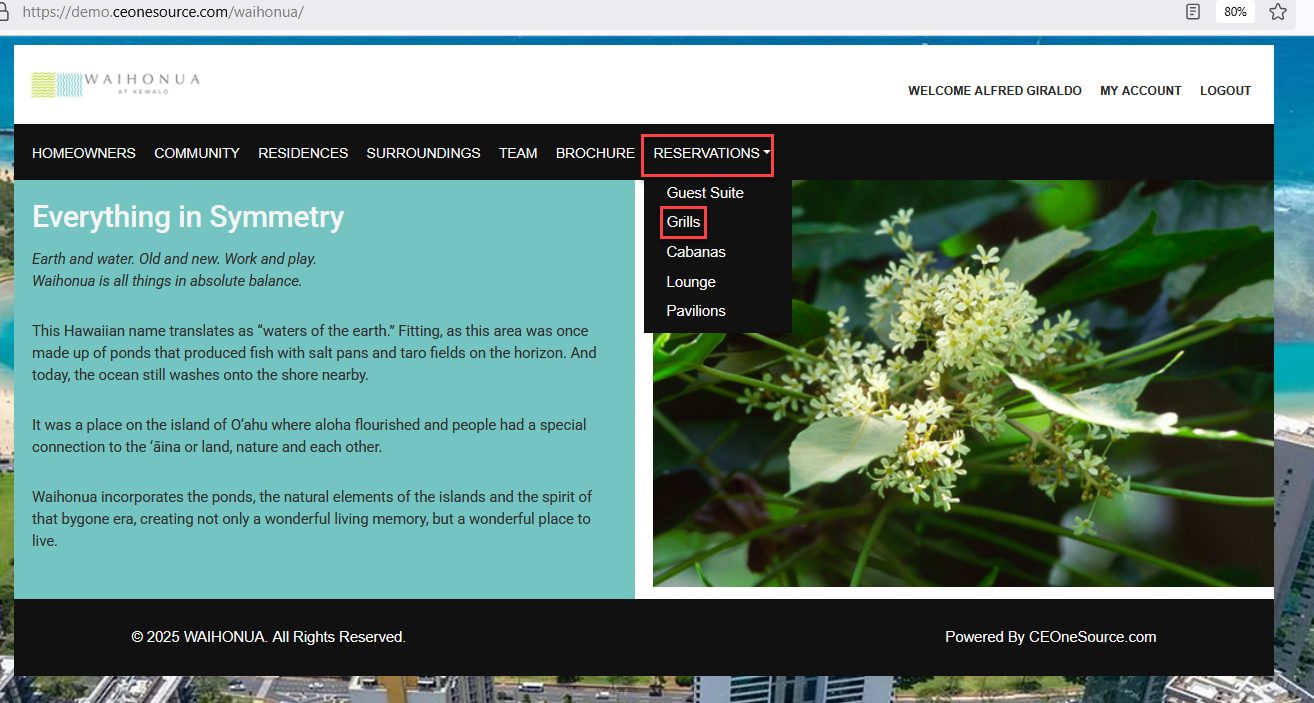Select Guest Suite from Reservations menu
The height and width of the screenshot is (703, 1314).
click(705, 193)
